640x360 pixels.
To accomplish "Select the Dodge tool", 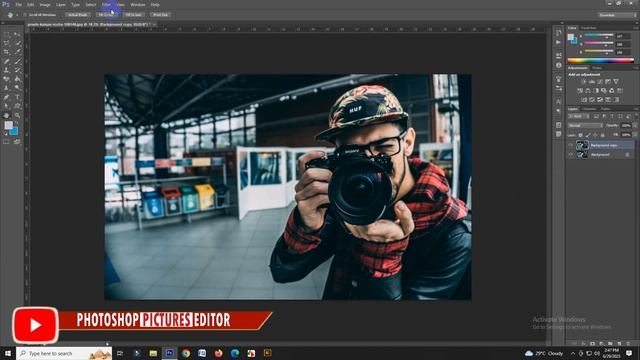I will [17, 88].
